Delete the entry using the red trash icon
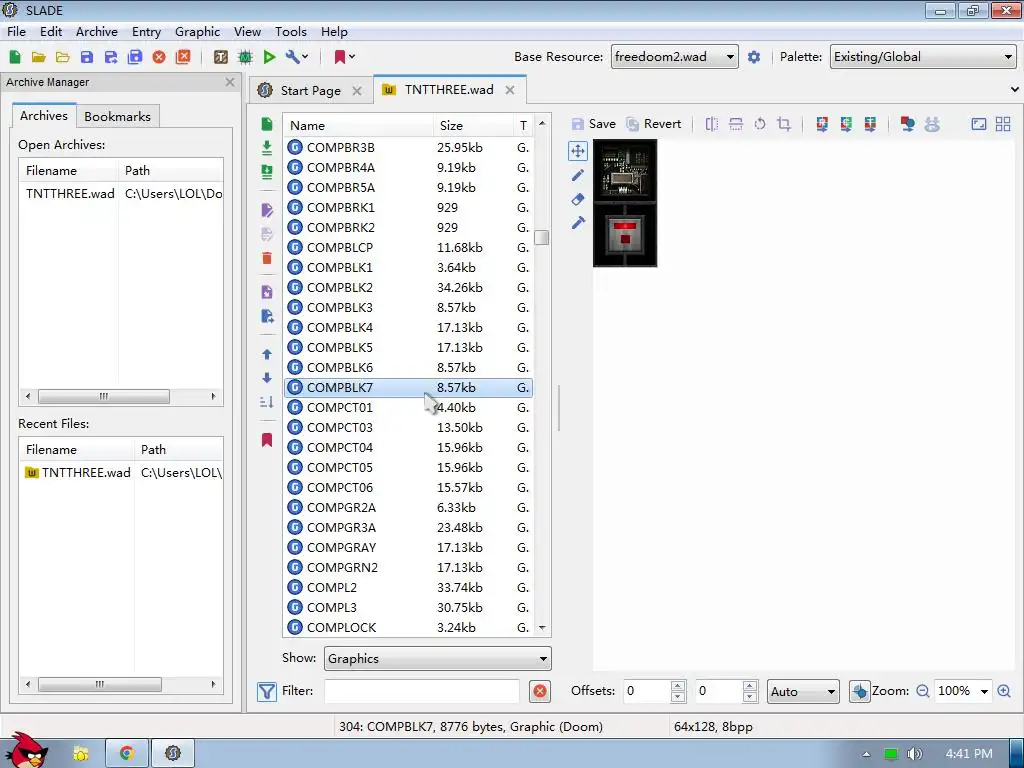The width and height of the screenshot is (1024, 768). [x=266, y=258]
